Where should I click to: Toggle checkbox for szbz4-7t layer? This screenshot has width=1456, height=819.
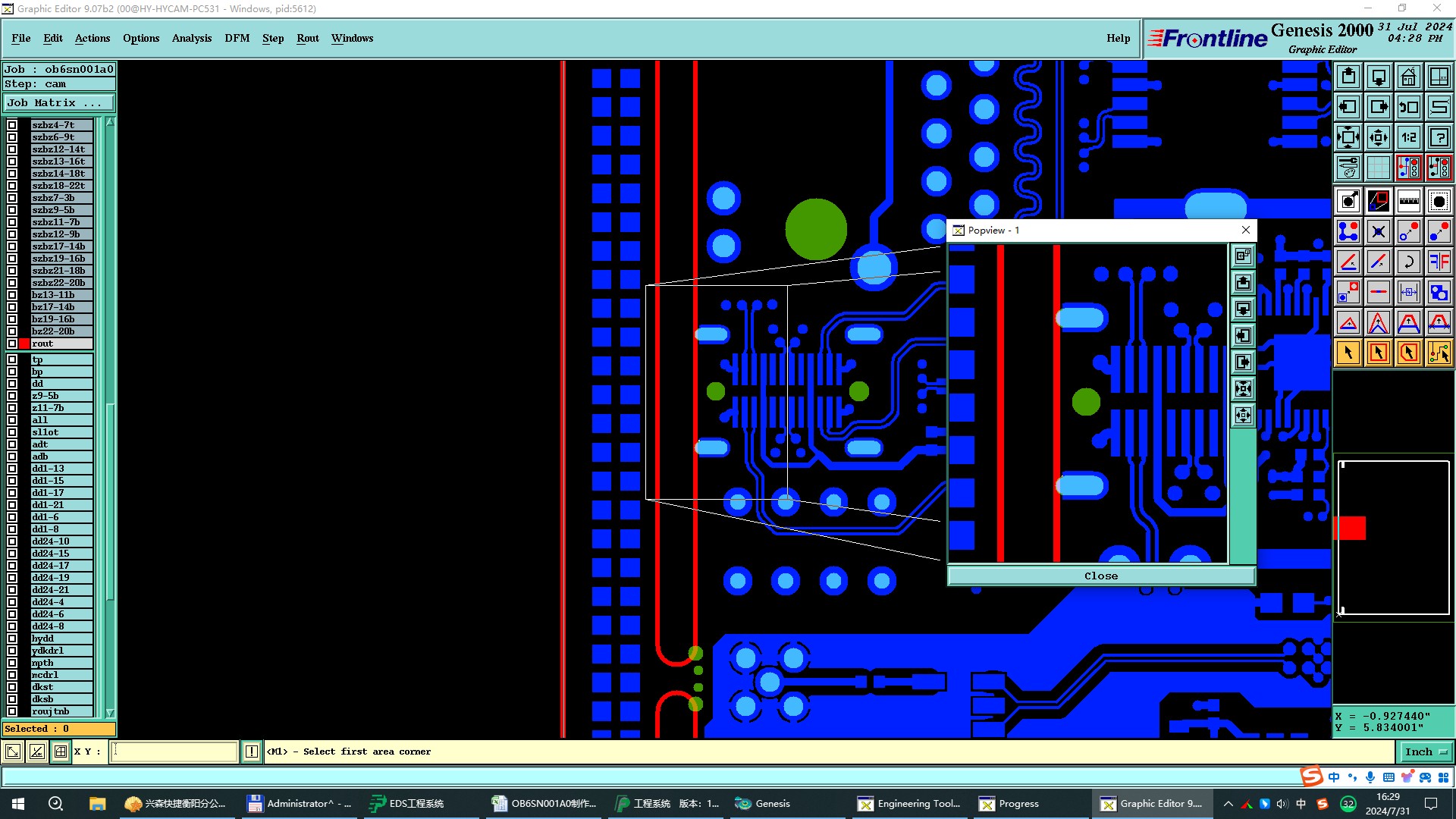tap(12, 125)
